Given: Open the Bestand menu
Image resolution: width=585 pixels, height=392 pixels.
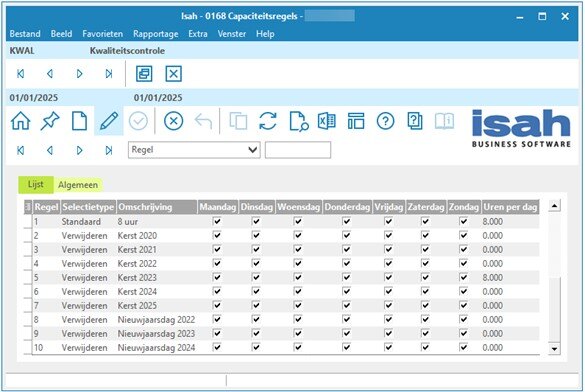Looking at the screenshot, I should pos(25,34).
